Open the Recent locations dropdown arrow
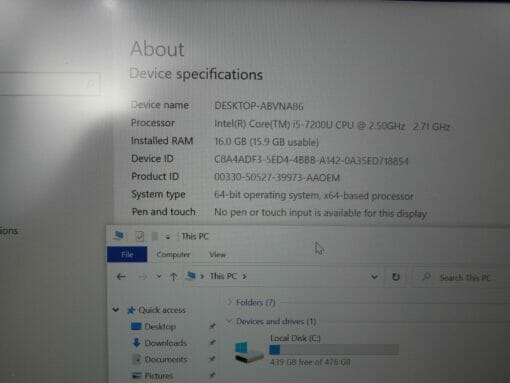The height and width of the screenshot is (383, 510). point(159,276)
